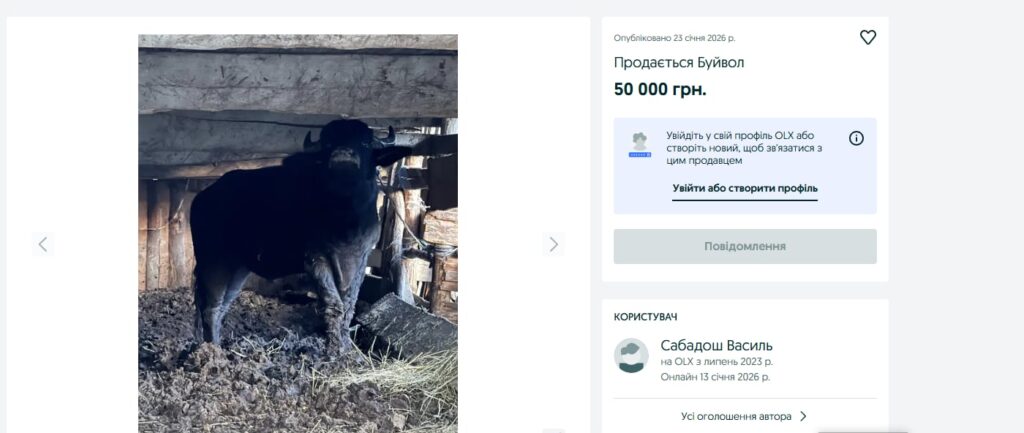
Task: Click the КОРИСТУВАЧ section heading
Action: [x=645, y=317]
